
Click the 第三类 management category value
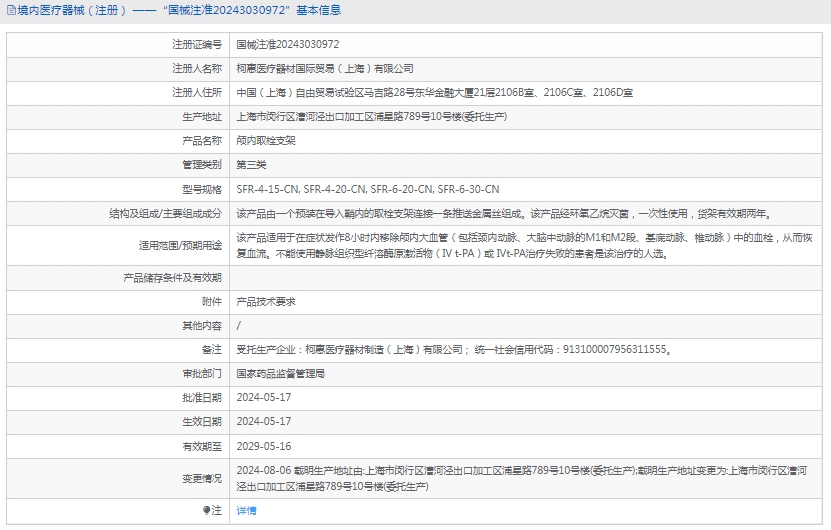pyautogui.click(x=251, y=165)
